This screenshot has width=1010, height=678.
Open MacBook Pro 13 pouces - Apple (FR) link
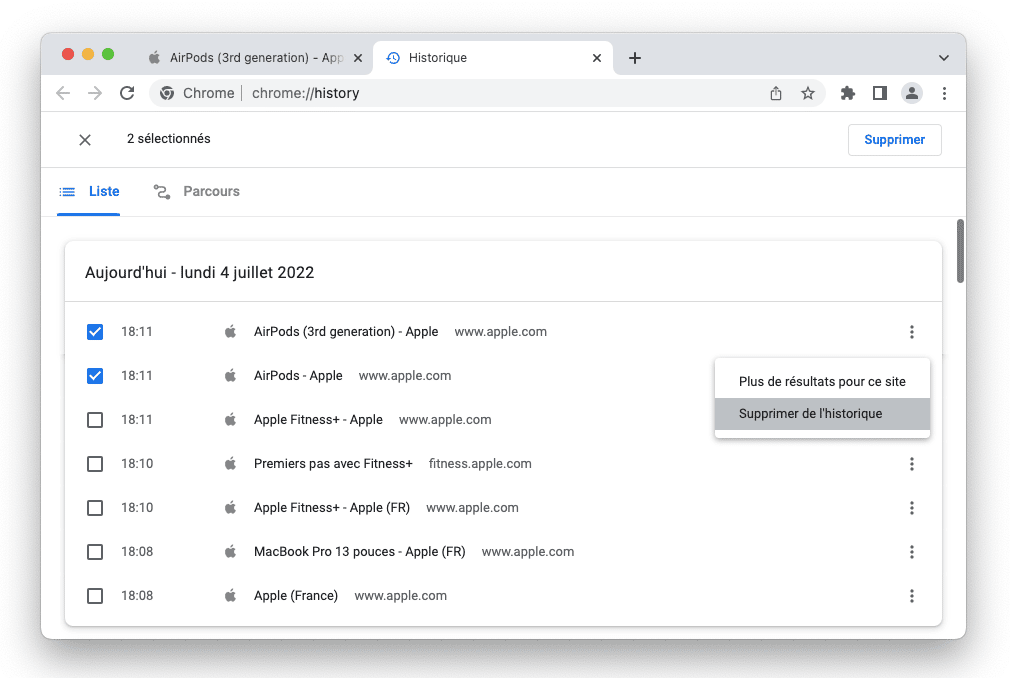[359, 552]
